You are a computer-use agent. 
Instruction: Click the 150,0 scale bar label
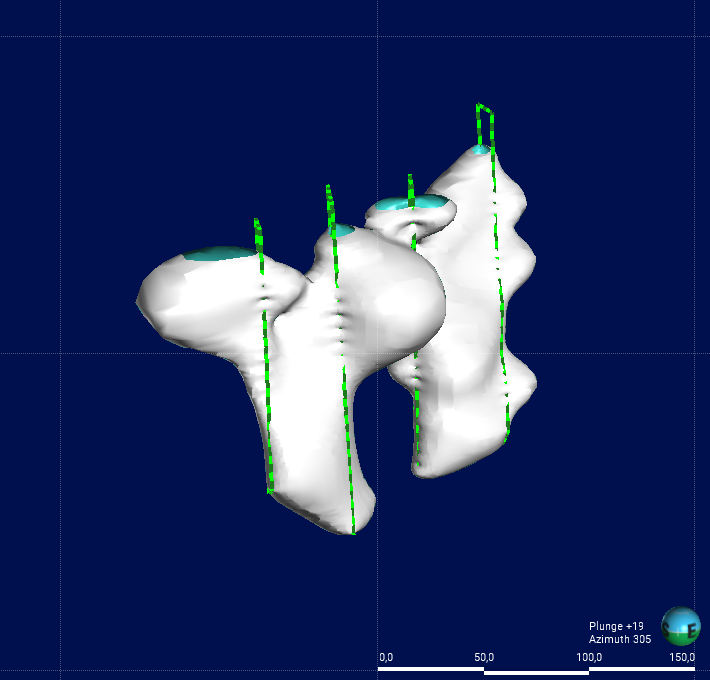click(x=682, y=657)
